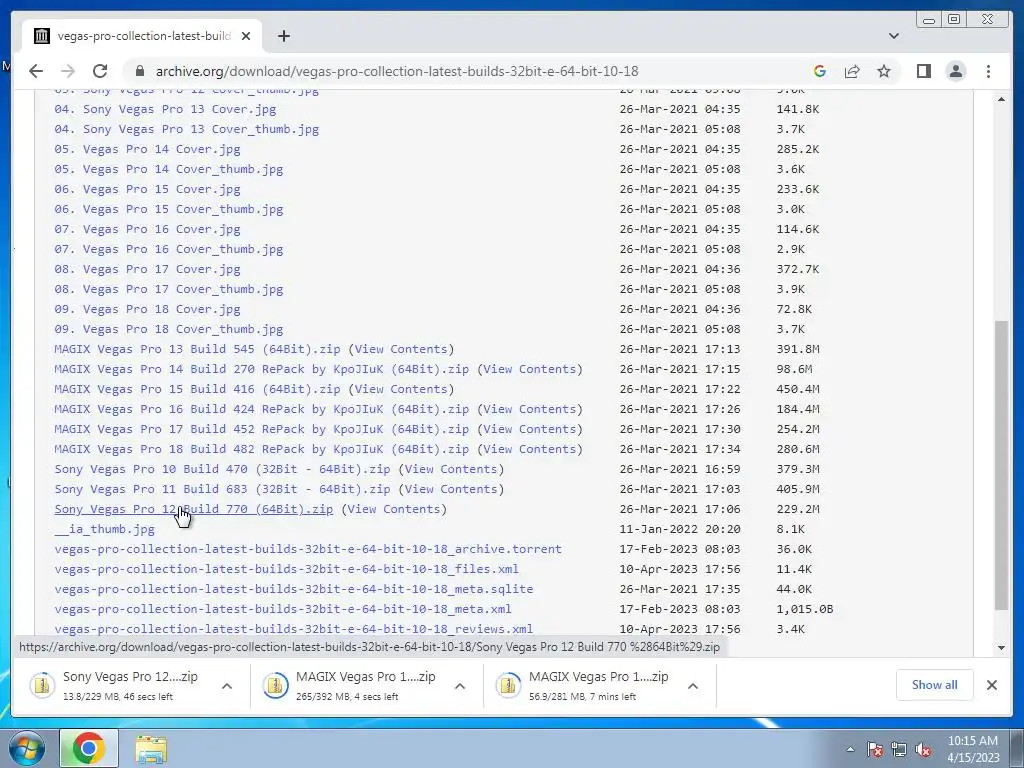Download Sony Vegas Pro 12 Build 770 zip

click(x=193, y=509)
